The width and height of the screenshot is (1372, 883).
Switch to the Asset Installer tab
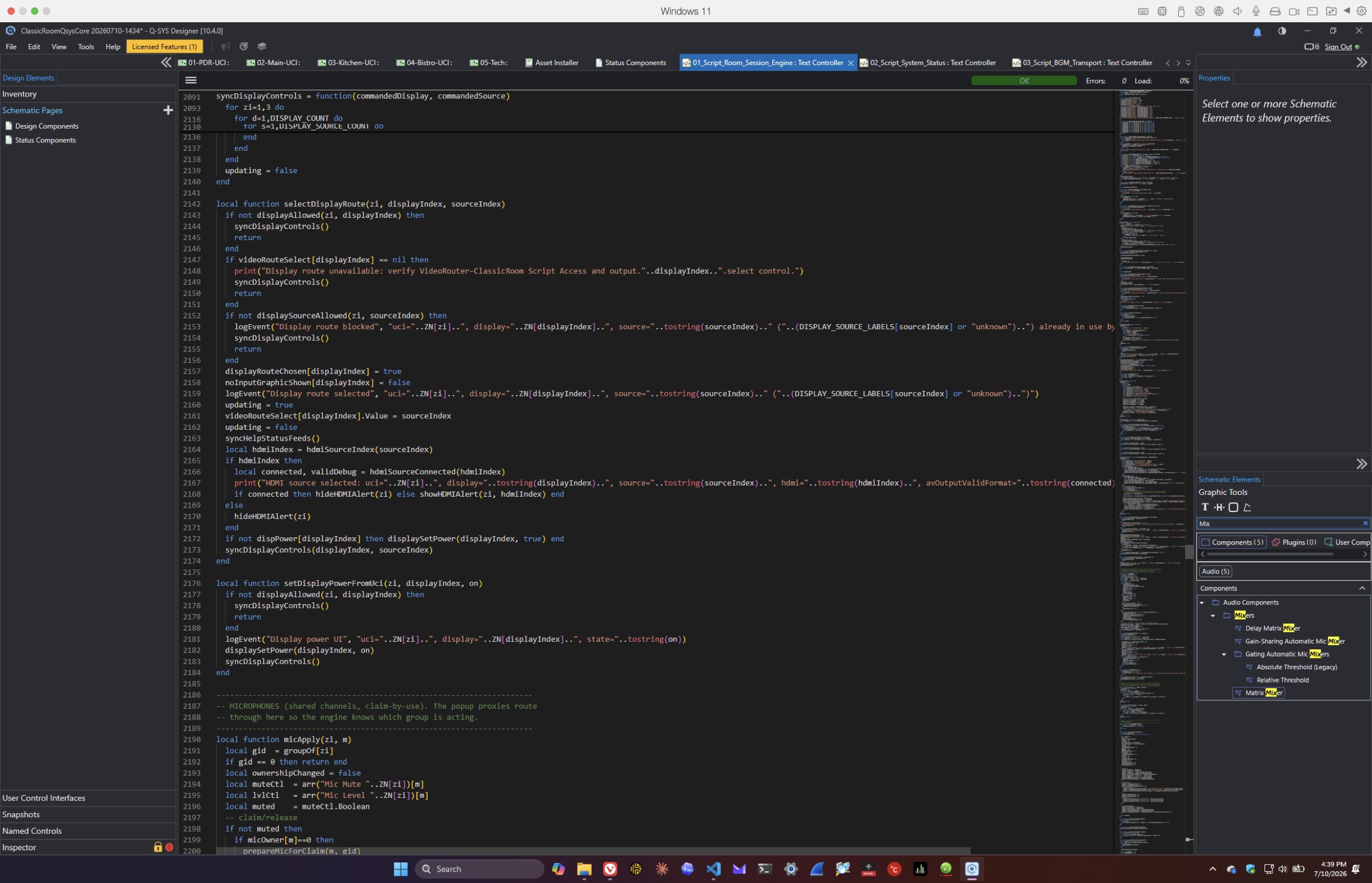tap(552, 62)
